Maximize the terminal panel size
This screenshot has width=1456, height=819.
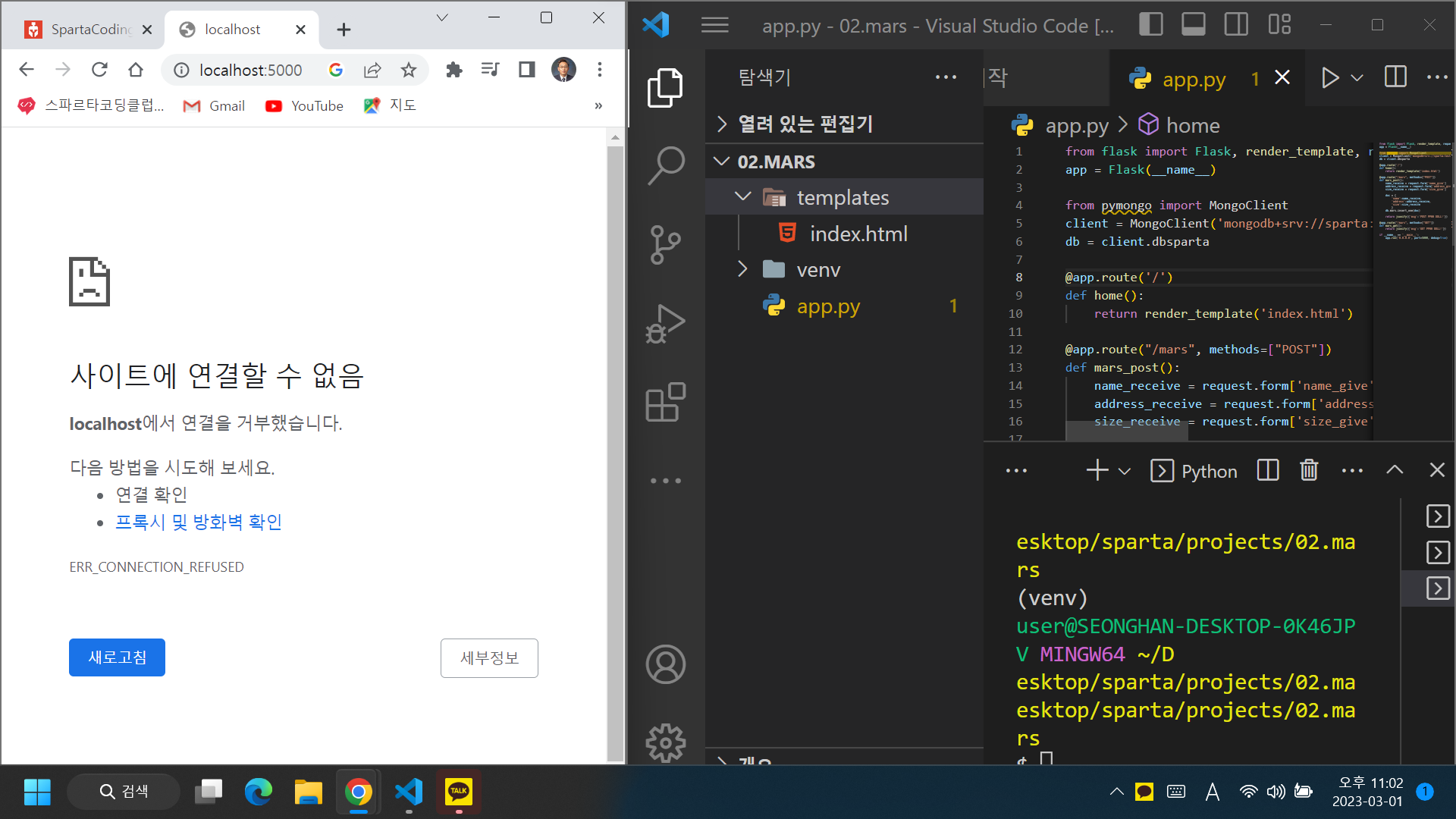coord(1395,470)
